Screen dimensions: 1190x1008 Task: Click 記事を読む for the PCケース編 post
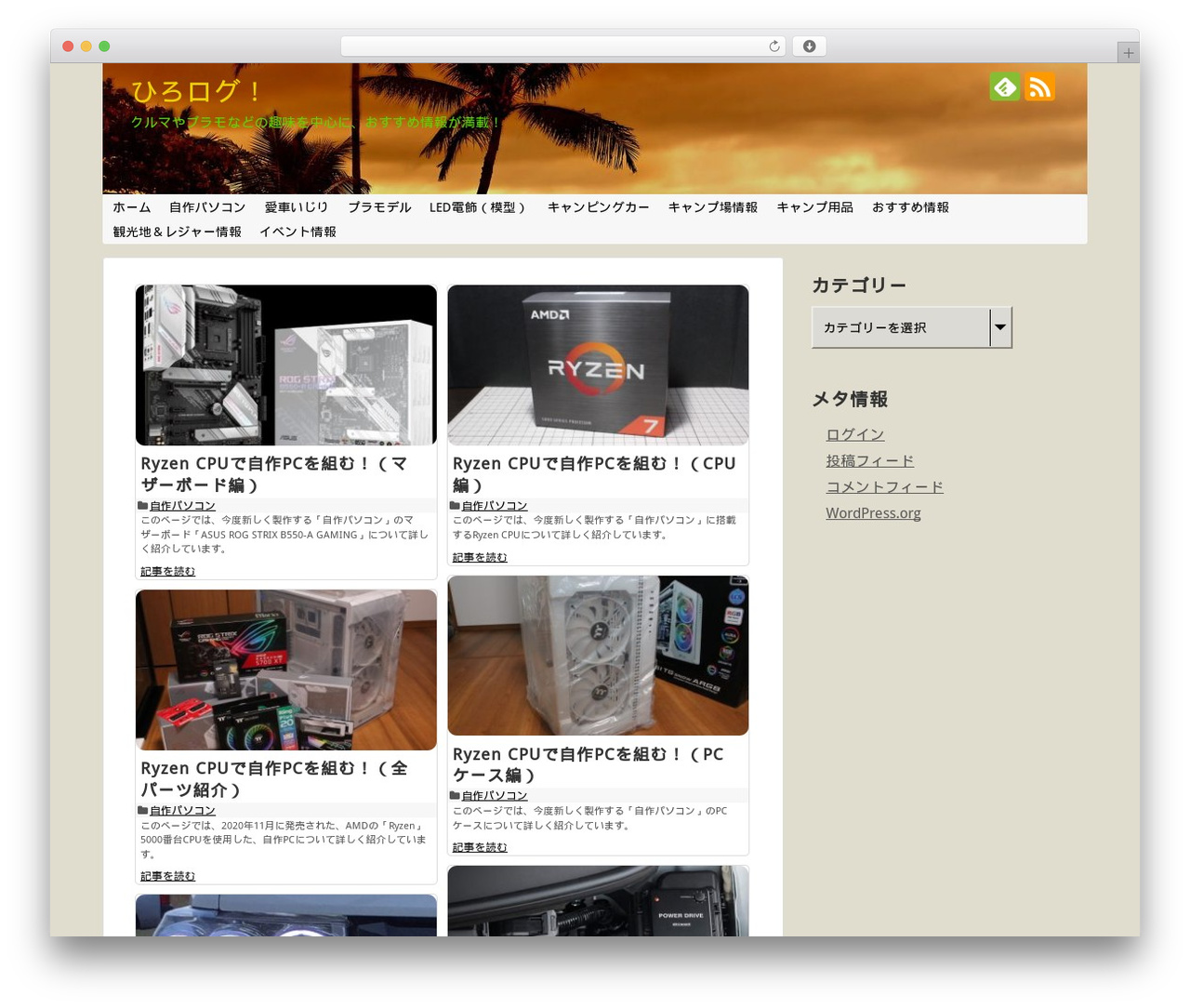click(x=480, y=847)
